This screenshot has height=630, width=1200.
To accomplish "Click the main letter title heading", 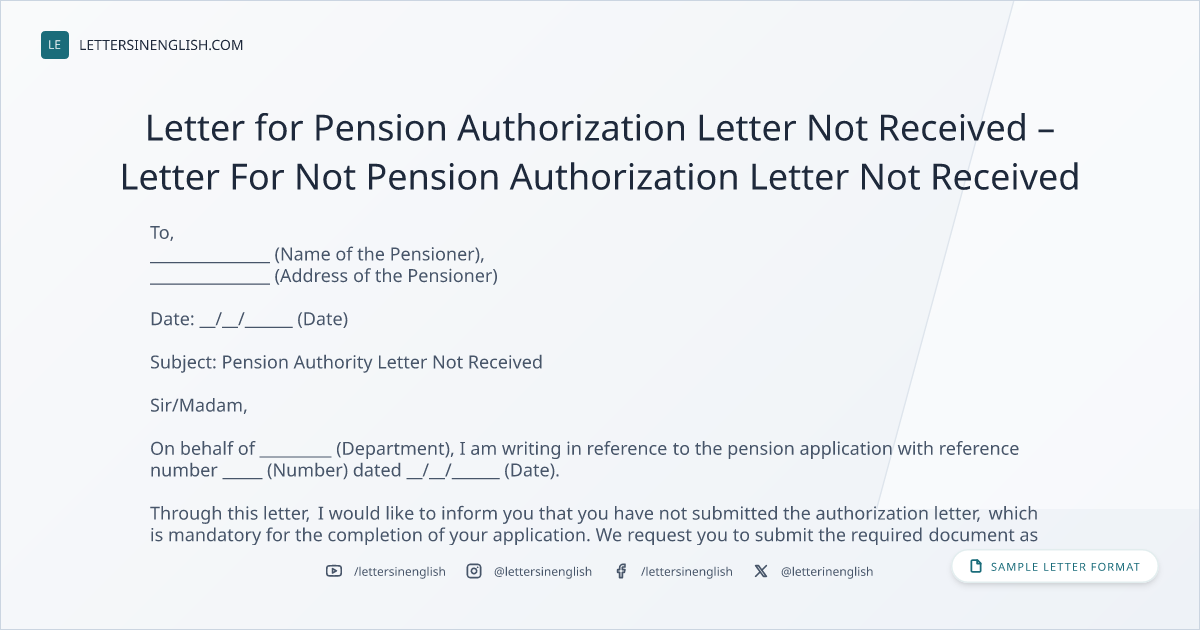I will click(600, 152).
